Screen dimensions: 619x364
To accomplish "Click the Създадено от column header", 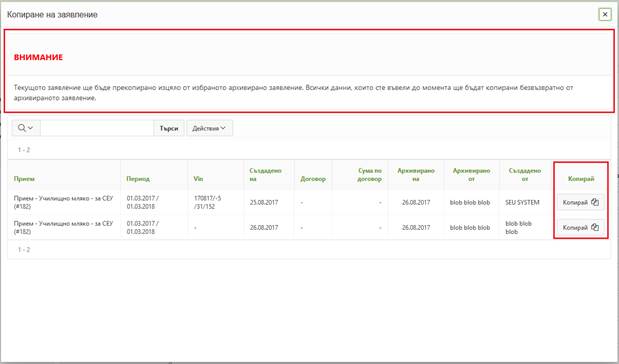I will pyautogui.click(x=525, y=174).
